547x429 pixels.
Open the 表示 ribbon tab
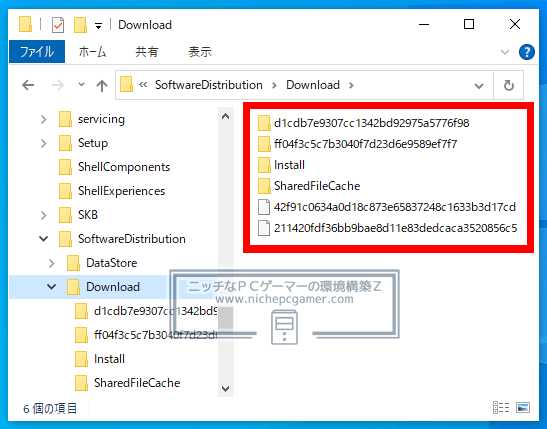click(200, 52)
